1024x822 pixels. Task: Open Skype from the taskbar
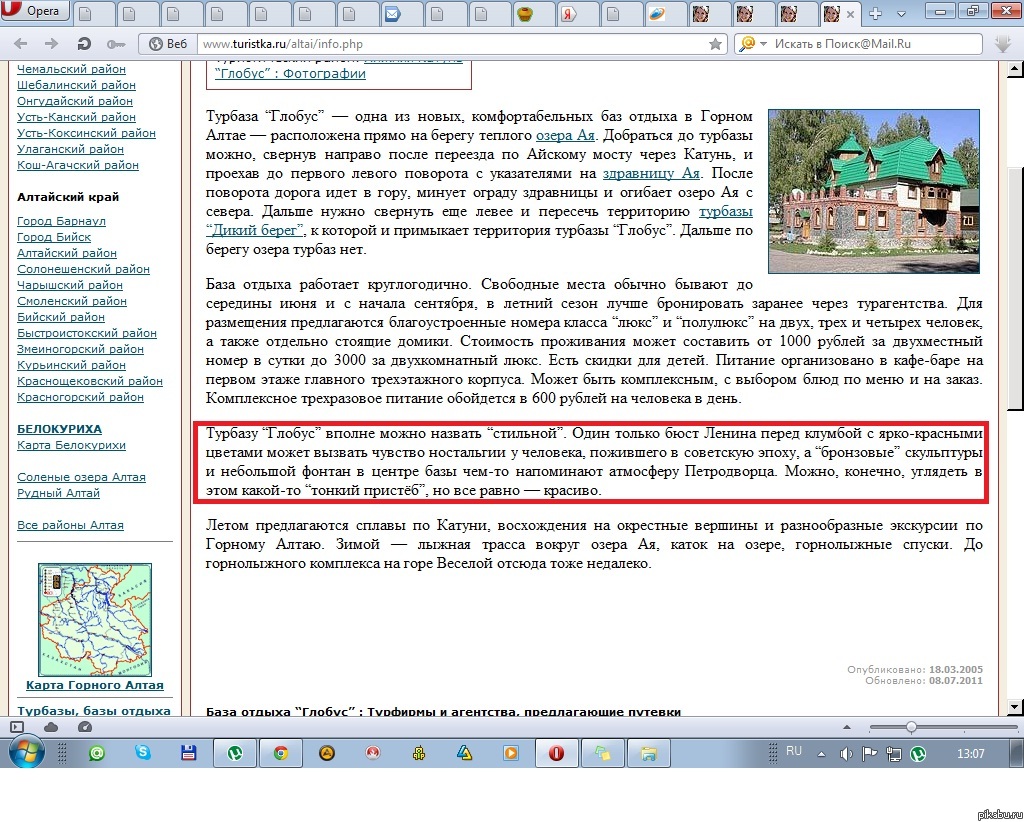142,753
